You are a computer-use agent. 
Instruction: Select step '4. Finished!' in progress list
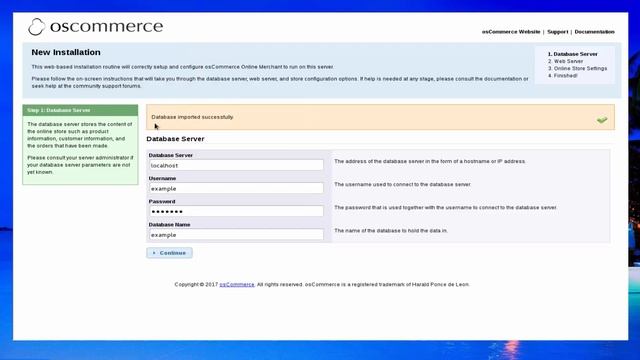(x=562, y=76)
